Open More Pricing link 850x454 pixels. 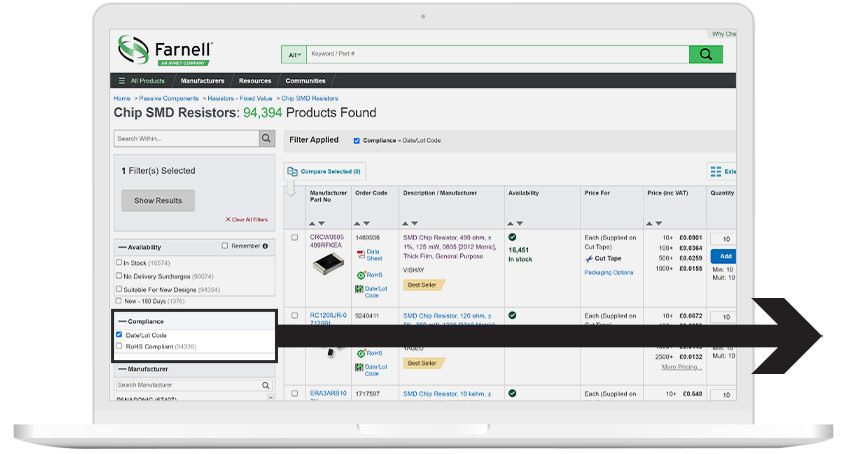tap(681, 368)
